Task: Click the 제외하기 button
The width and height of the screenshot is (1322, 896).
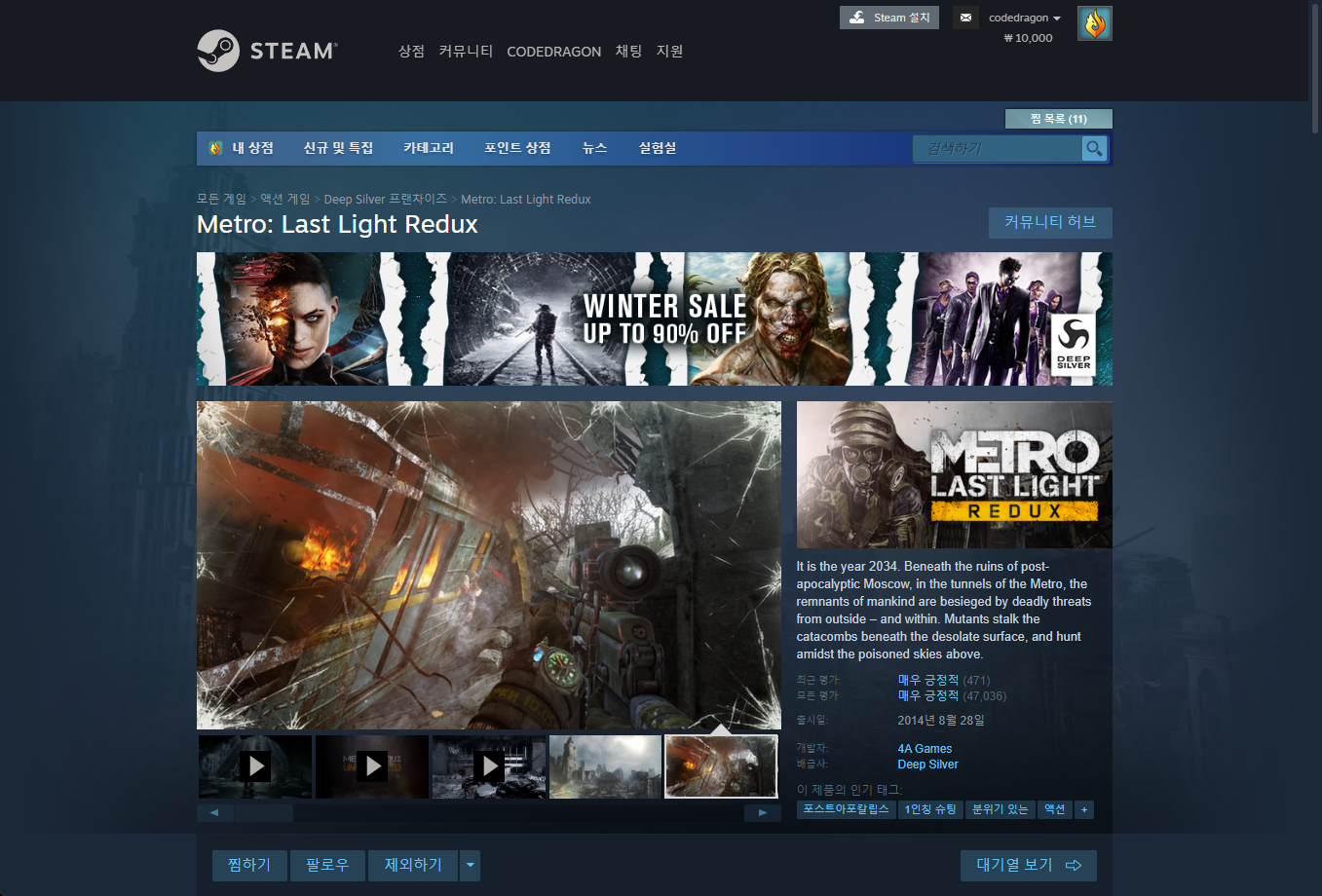Action: 413,865
